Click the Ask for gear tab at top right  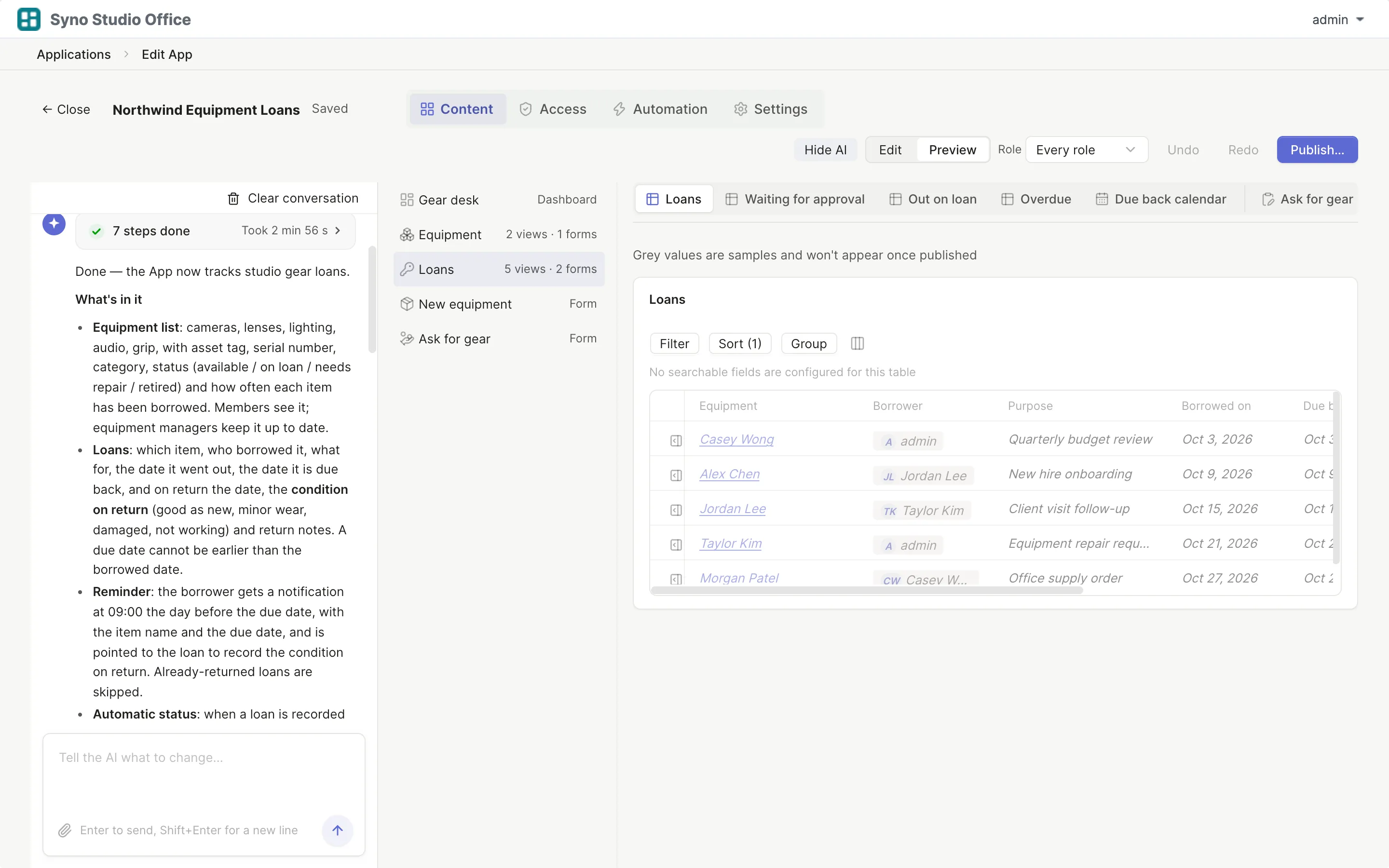(x=1307, y=199)
